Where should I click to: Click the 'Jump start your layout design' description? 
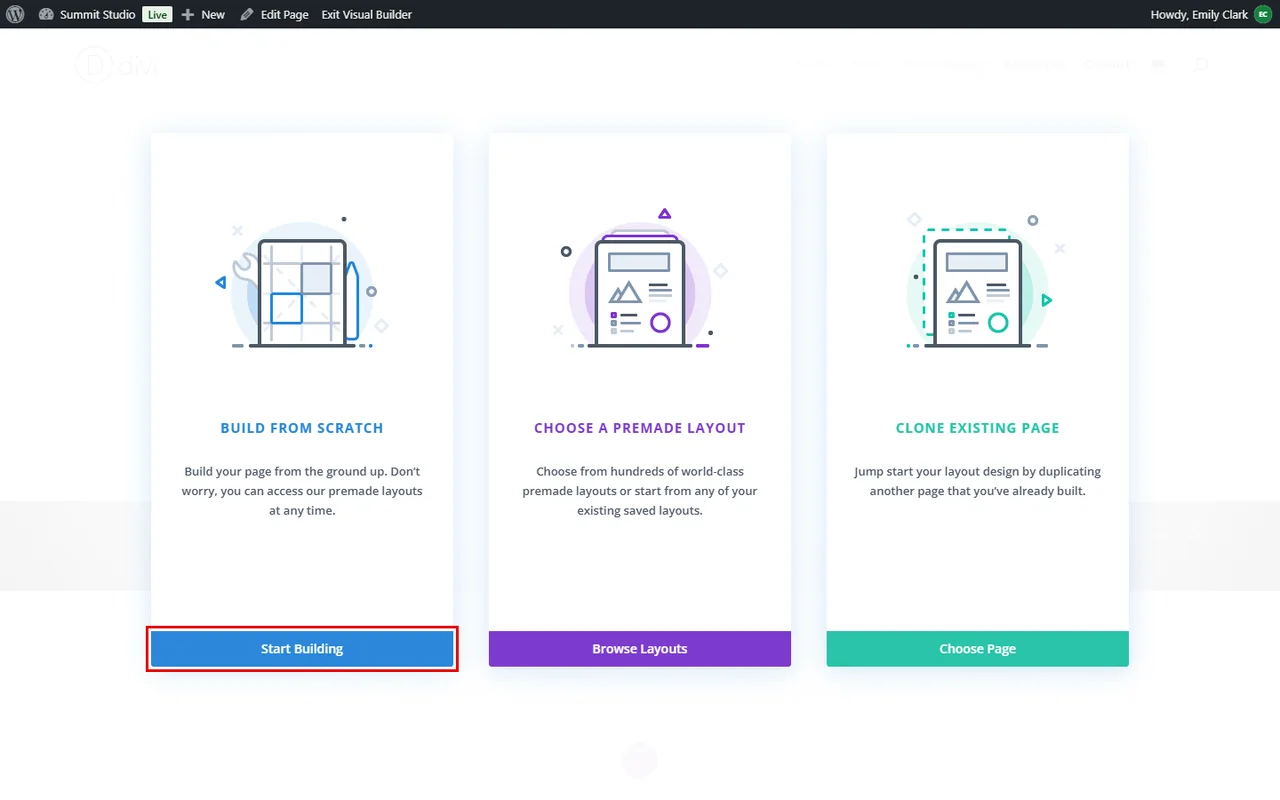[x=977, y=481]
